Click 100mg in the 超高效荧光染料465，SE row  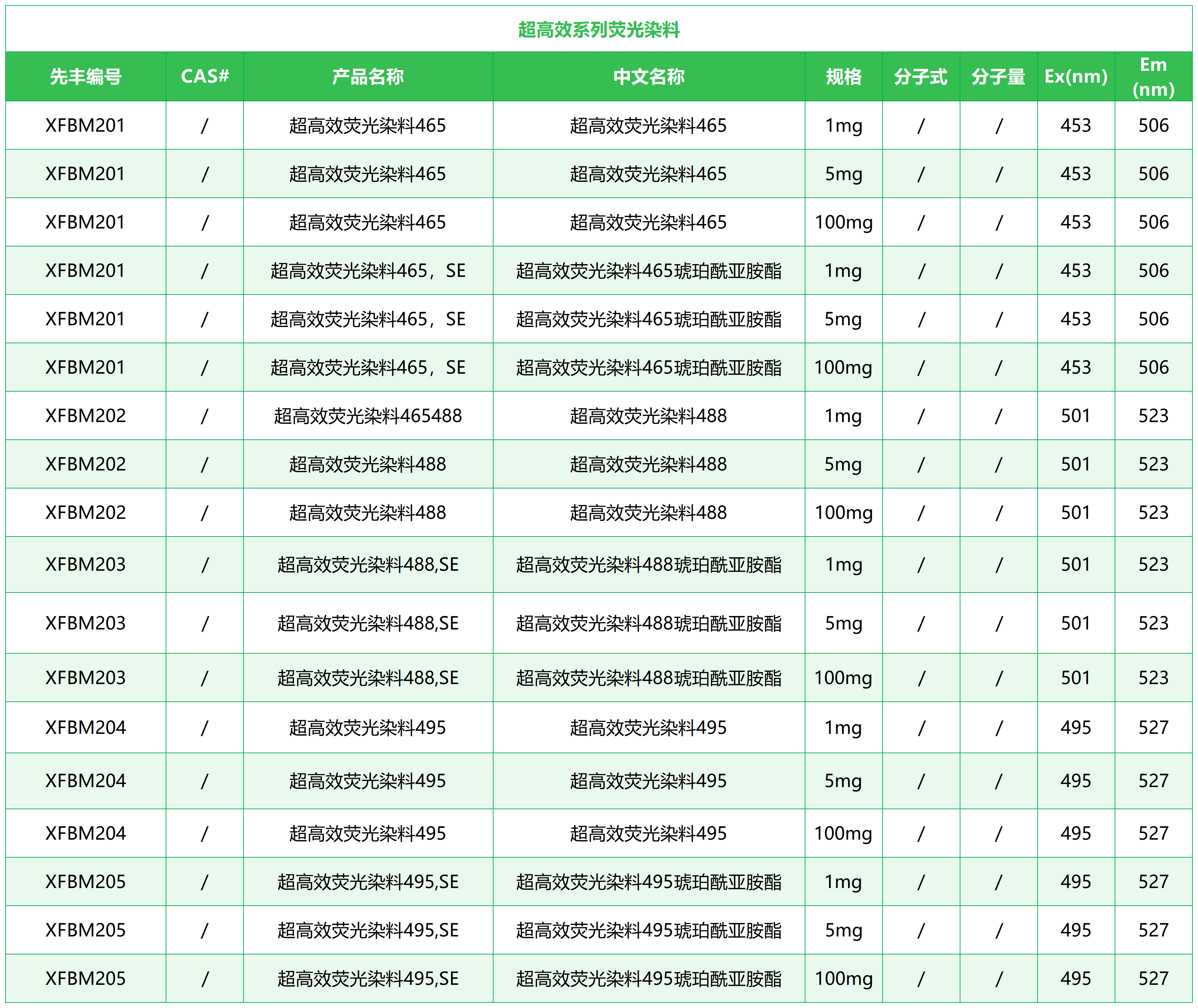coord(843,367)
